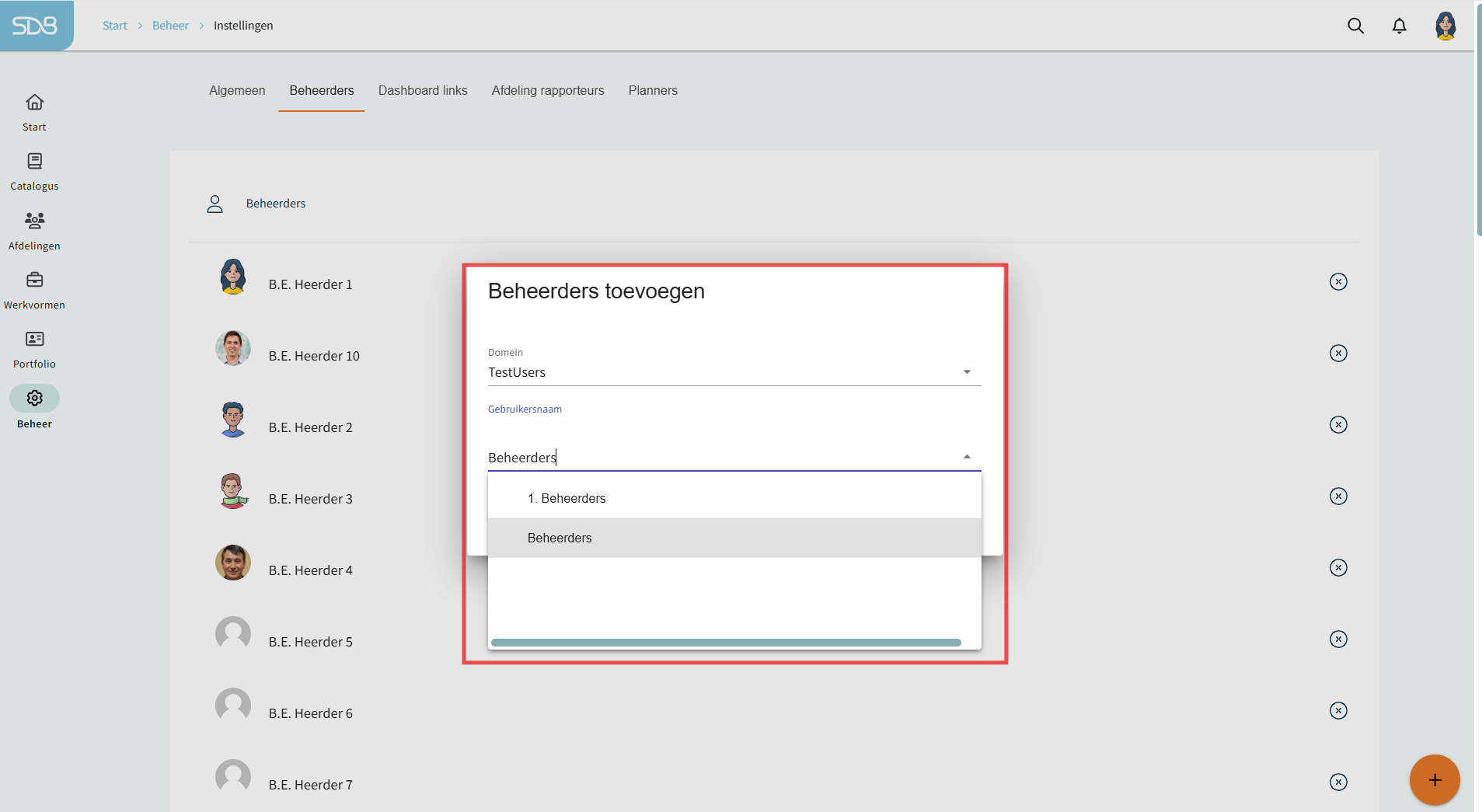Expand the Domein TestUsers dropdown
1482x812 pixels.
pos(967,372)
